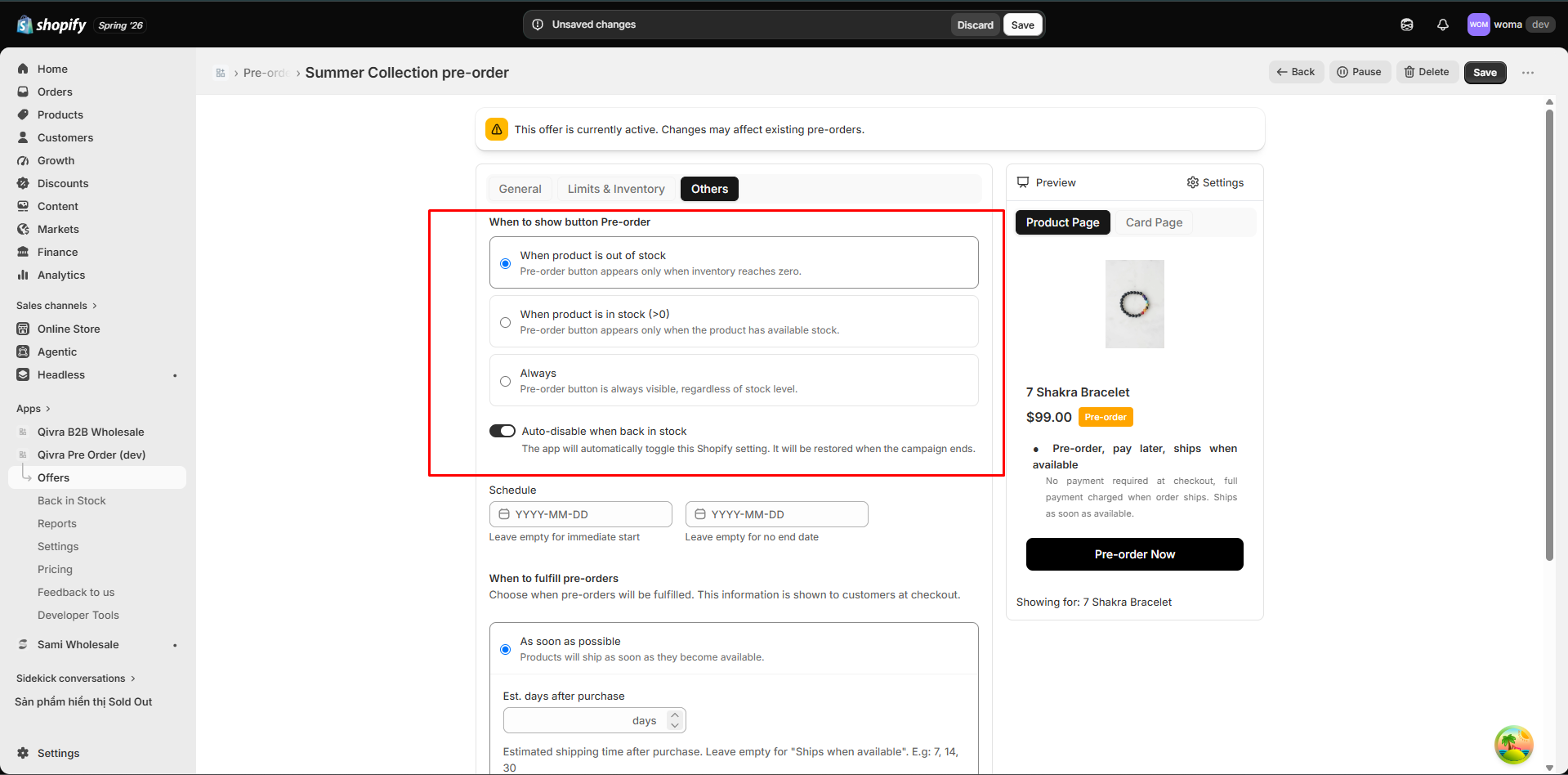
Task: Click the Est. days after purchase field
Action: click(595, 720)
